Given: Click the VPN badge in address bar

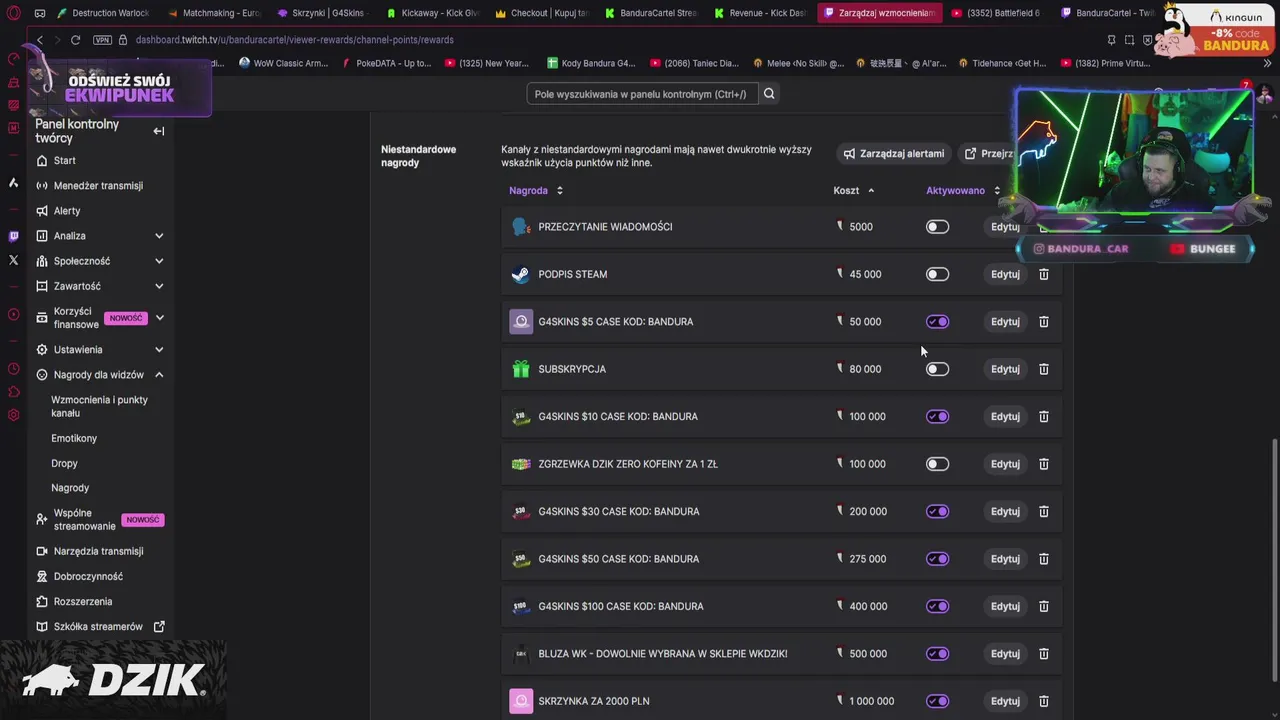Looking at the screenshot, I should 102,40.
